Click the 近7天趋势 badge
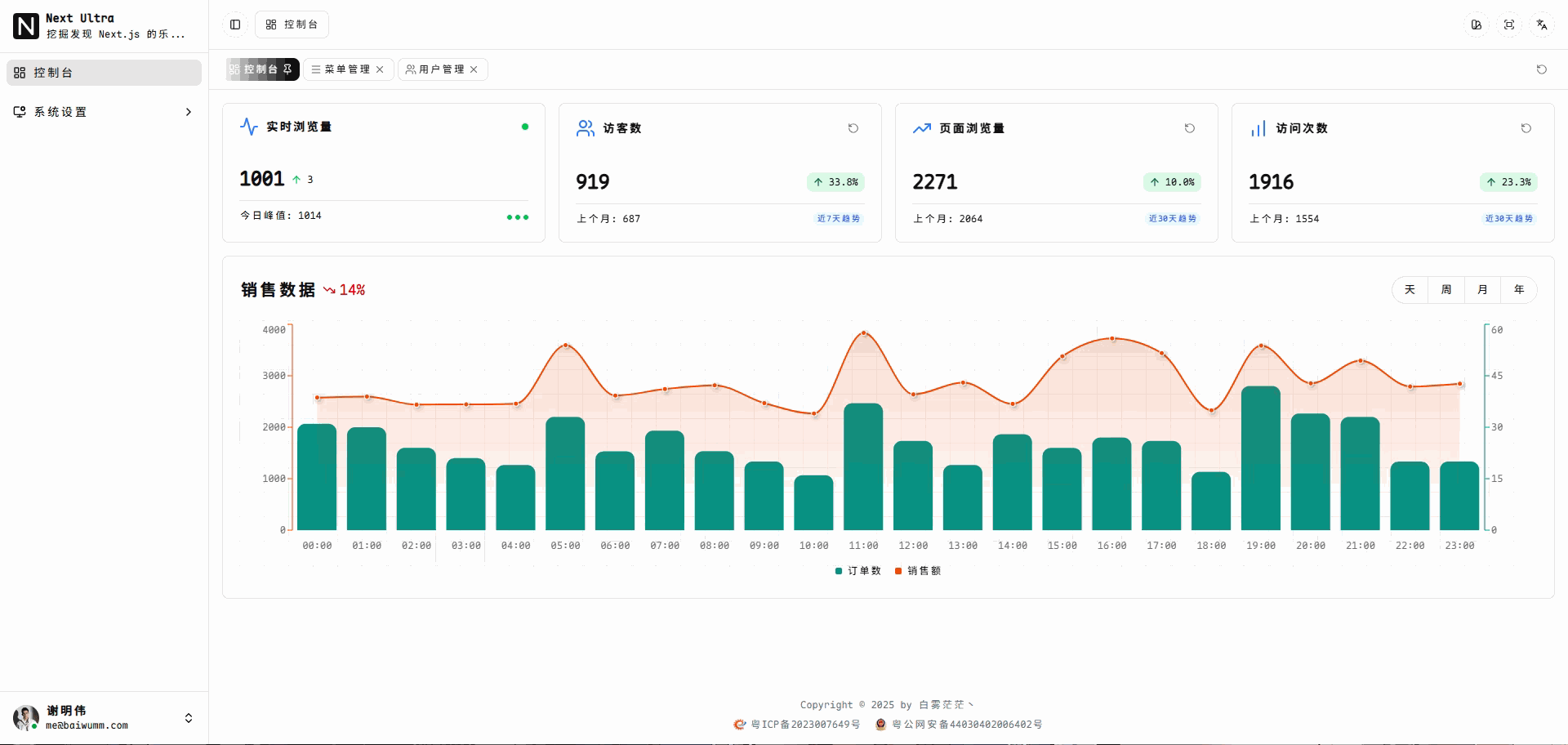This screenshot has height=745, width=1568. point(839,219)
